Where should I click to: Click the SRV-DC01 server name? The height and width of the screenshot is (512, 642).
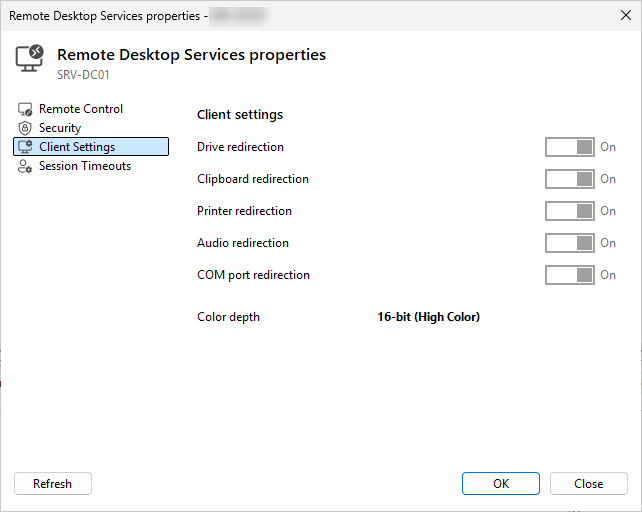pyautogui.click(x=83, y=75)
